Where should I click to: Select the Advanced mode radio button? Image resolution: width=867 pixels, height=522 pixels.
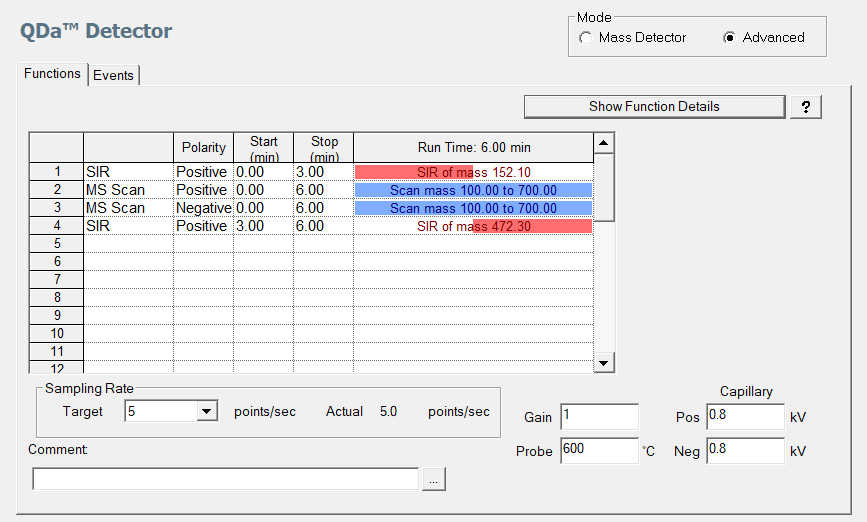point(729,38)
